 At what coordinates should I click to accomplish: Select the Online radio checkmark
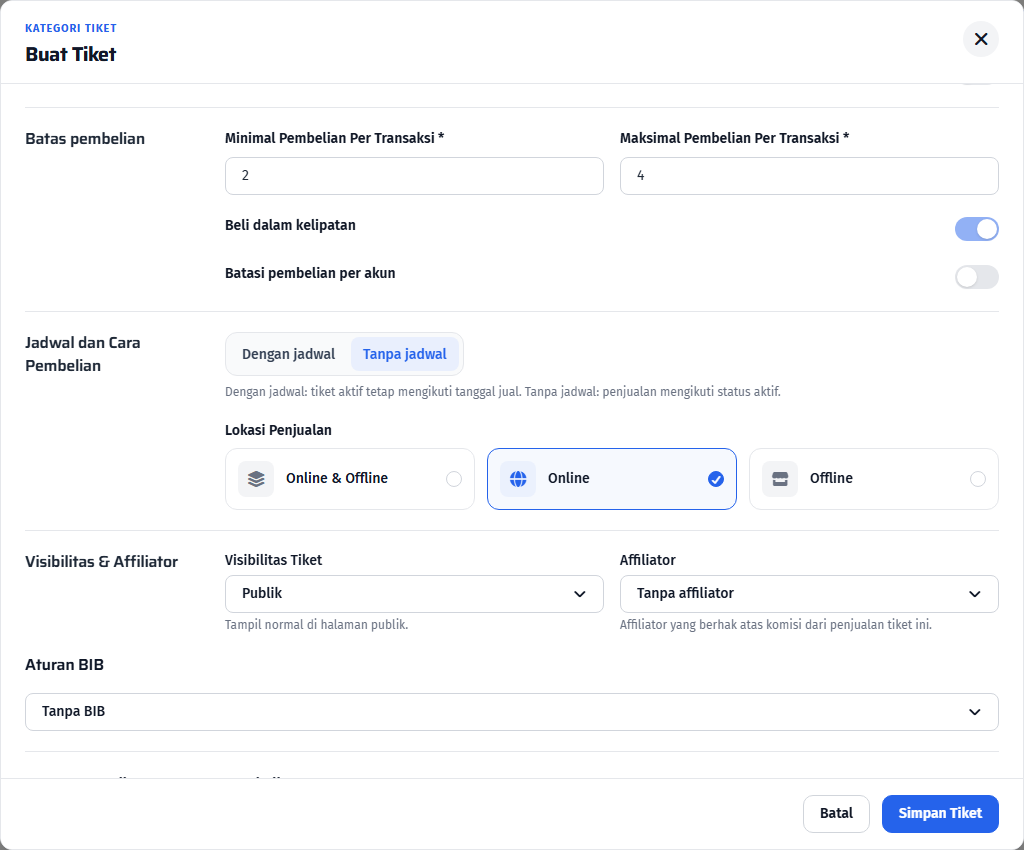point(716,479)
